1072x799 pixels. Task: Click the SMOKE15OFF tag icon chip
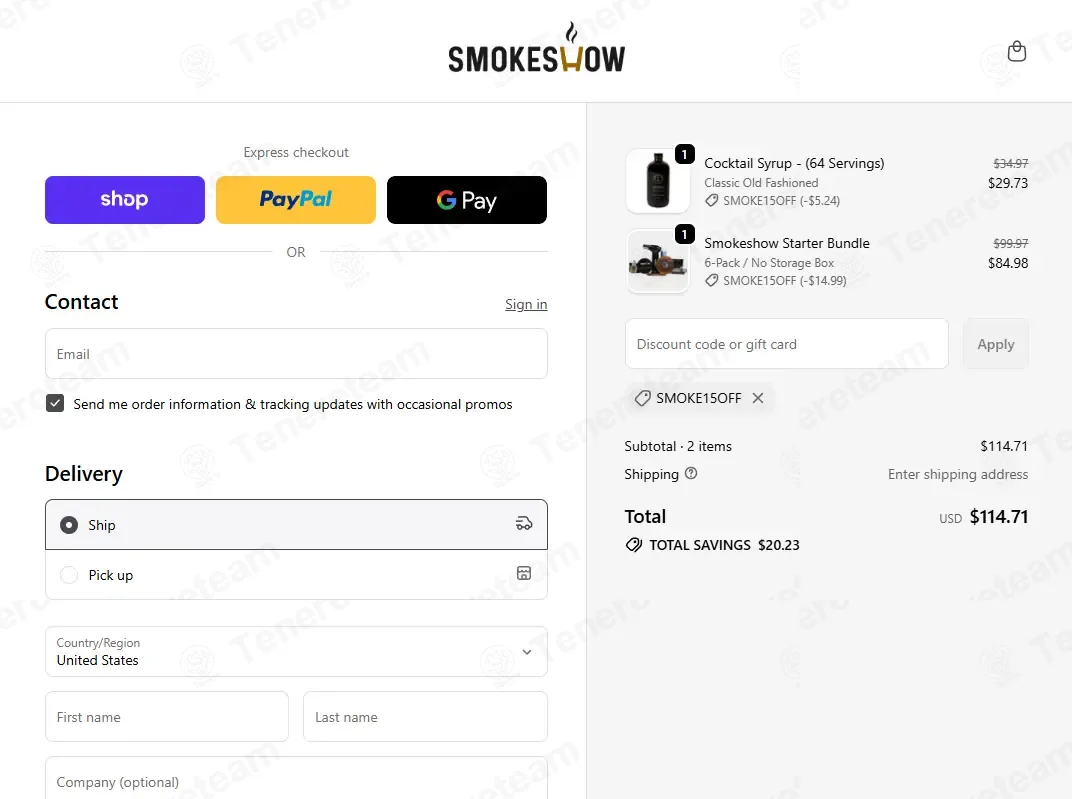point(642,398)
